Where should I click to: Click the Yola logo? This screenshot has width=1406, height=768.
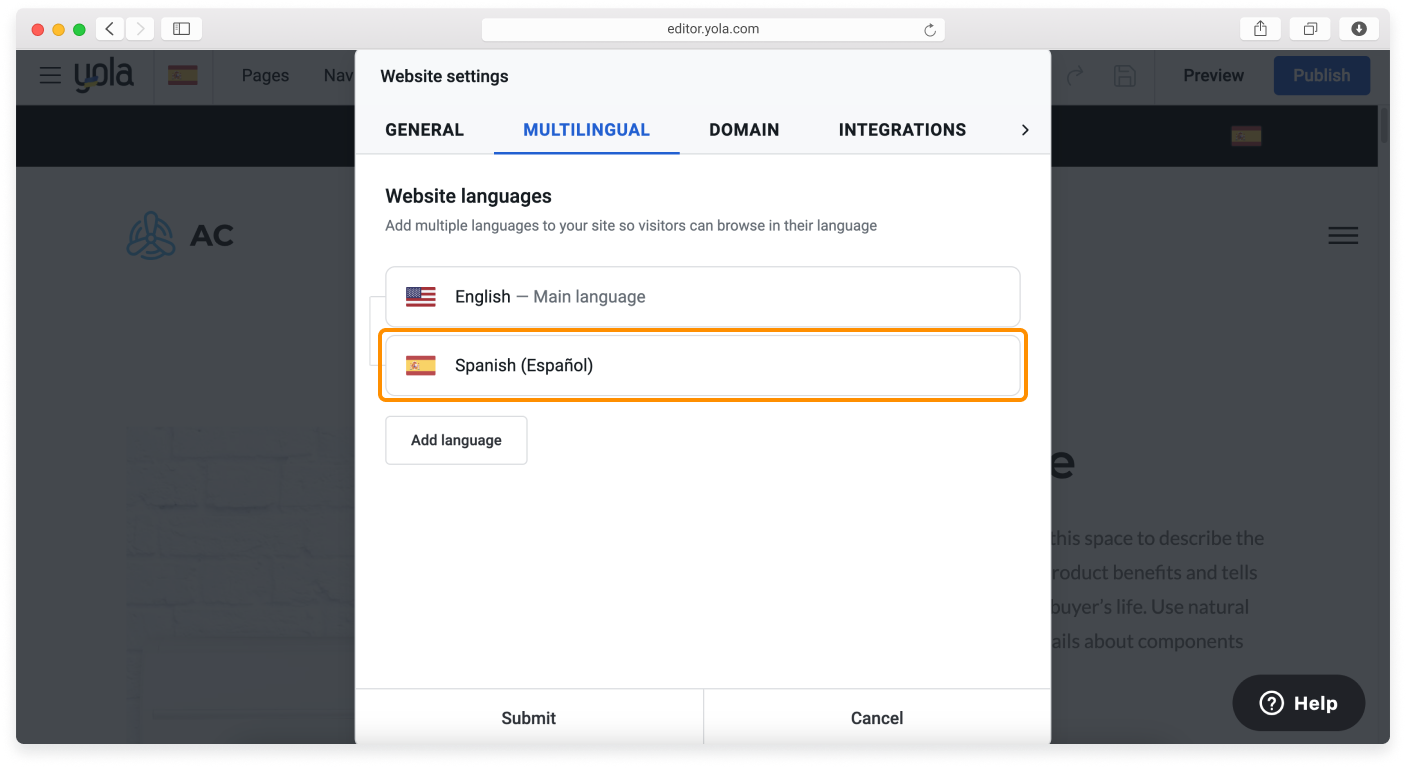(105, 75)
